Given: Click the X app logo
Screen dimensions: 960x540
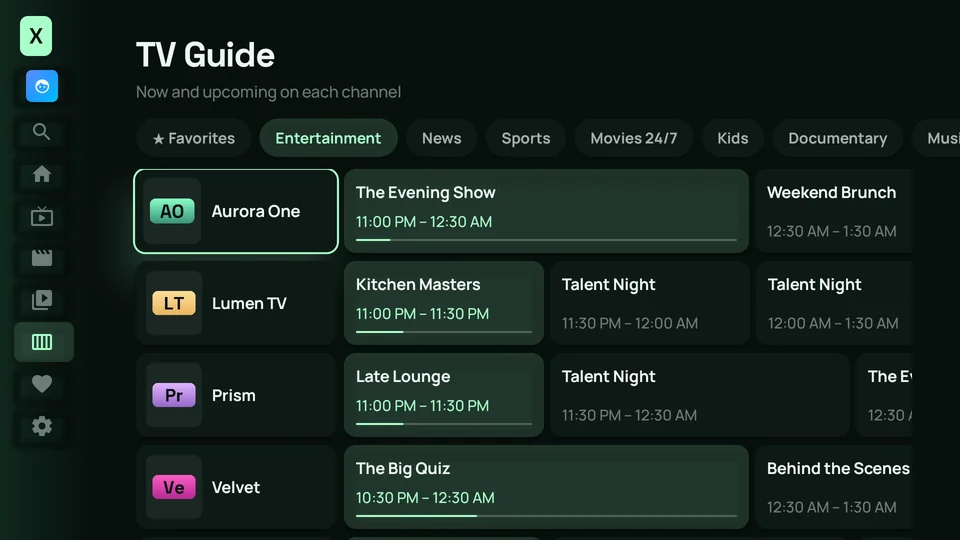Looking at the screenshot, I should pyautogui.click(x=36, y=36).
